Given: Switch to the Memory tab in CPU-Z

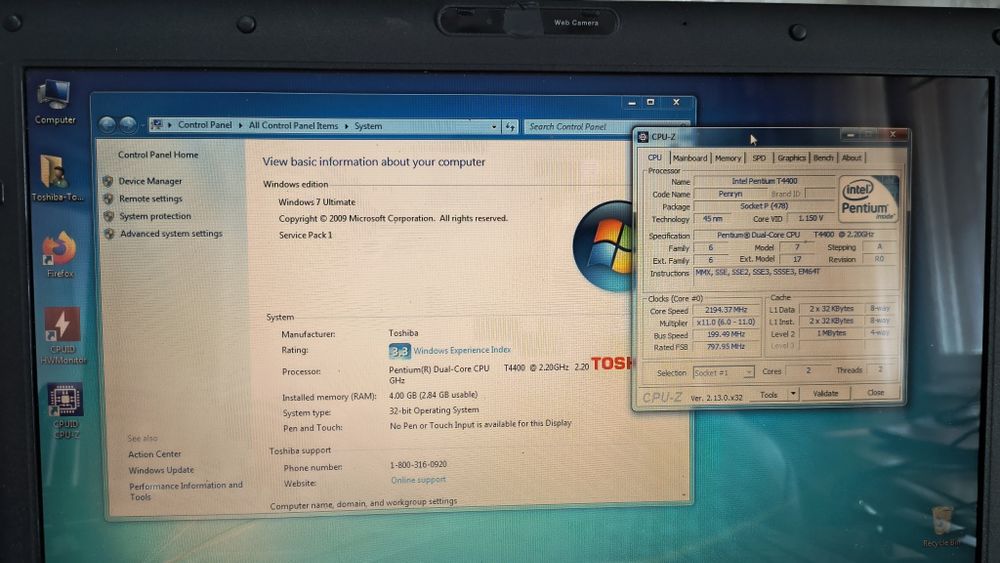Looking at the screenshot, I should click(x=728, y=158).
